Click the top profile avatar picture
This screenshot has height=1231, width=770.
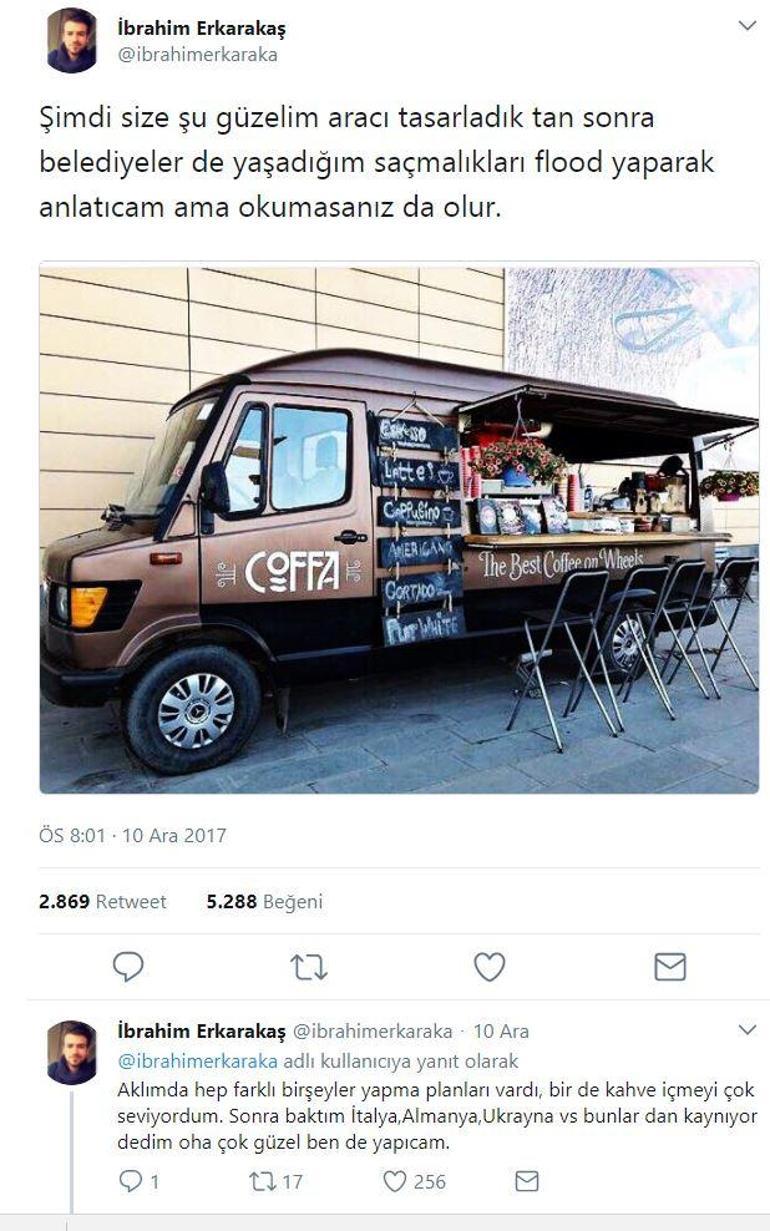point(72,40)
